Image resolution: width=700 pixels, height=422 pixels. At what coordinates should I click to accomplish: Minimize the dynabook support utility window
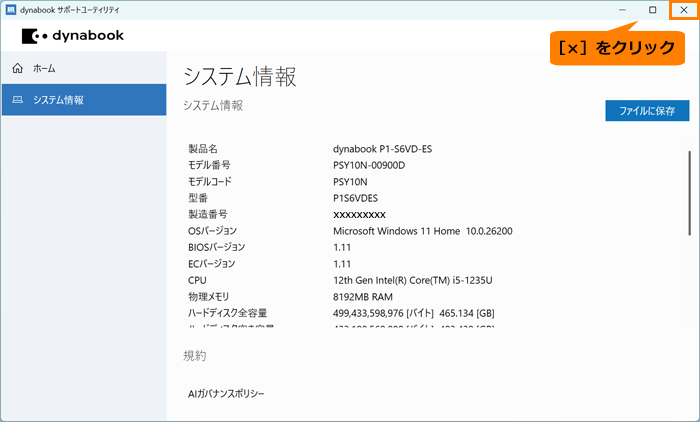coord(622,10)
